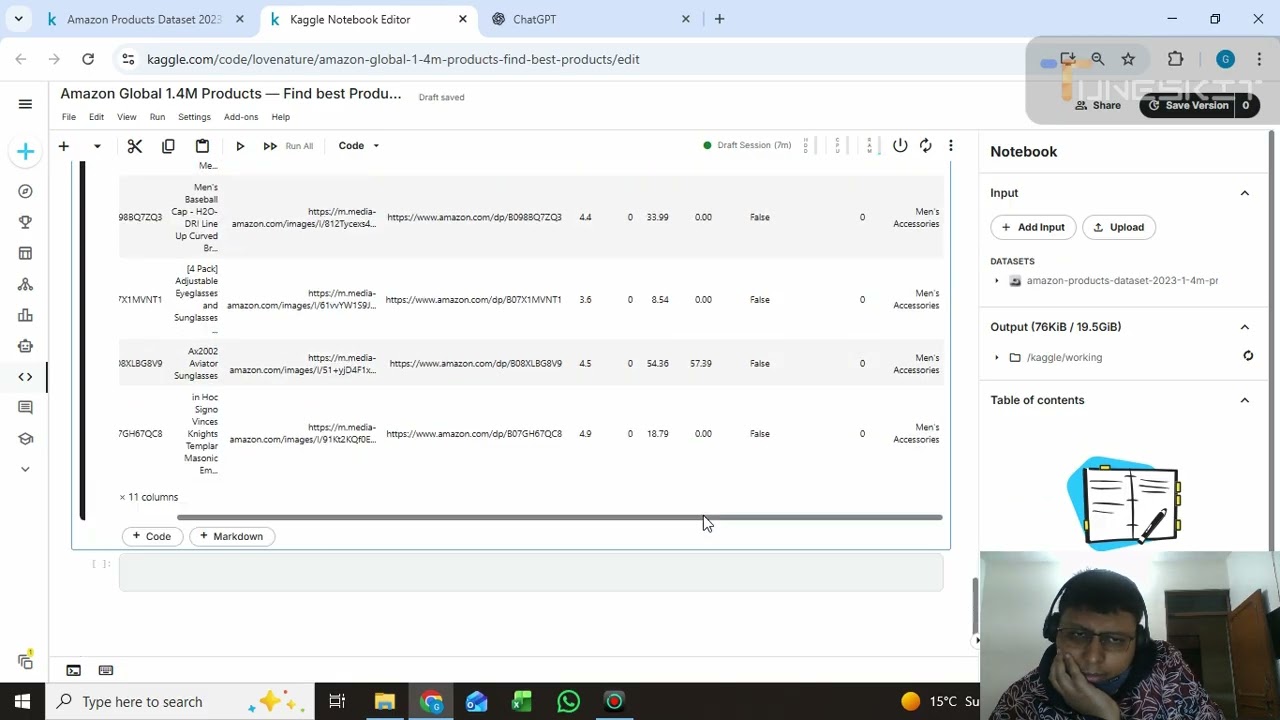Image resolution: width=1280 pixels, height=720 pixels.
Task: Click the Save Version button
Action: (1188, 105)
